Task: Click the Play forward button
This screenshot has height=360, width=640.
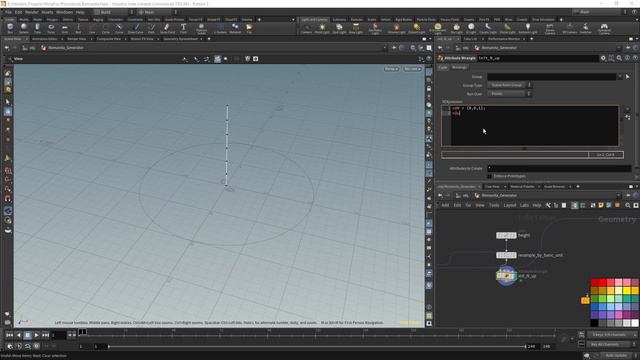Action: [x=36, y=335]
